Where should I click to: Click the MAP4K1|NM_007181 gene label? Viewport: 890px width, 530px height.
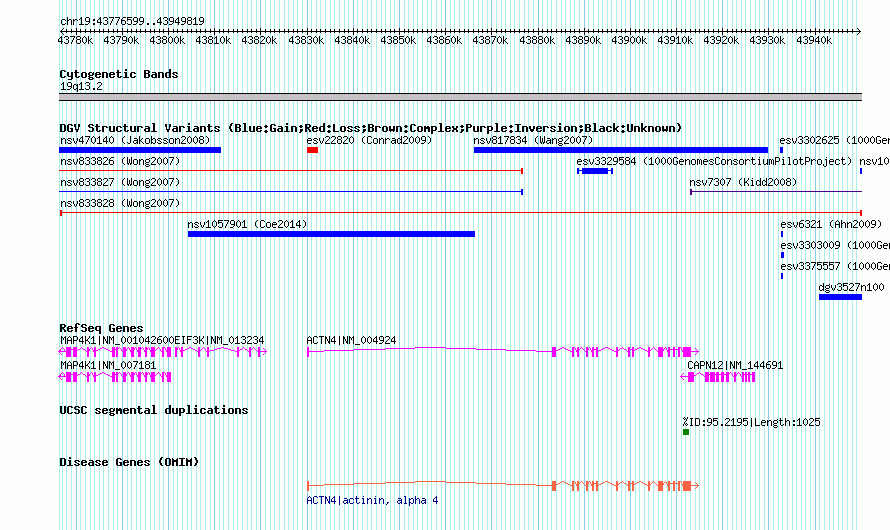point(108,365)
